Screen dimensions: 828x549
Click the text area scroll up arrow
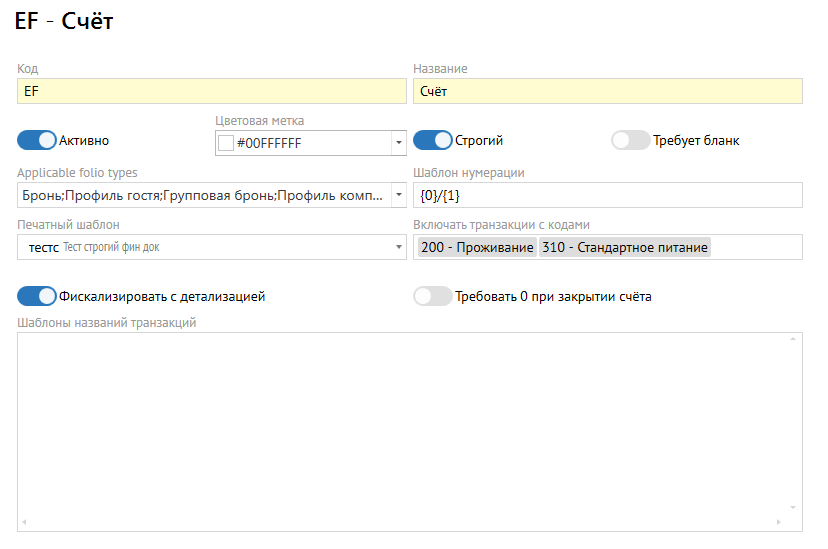coord(794,339)
